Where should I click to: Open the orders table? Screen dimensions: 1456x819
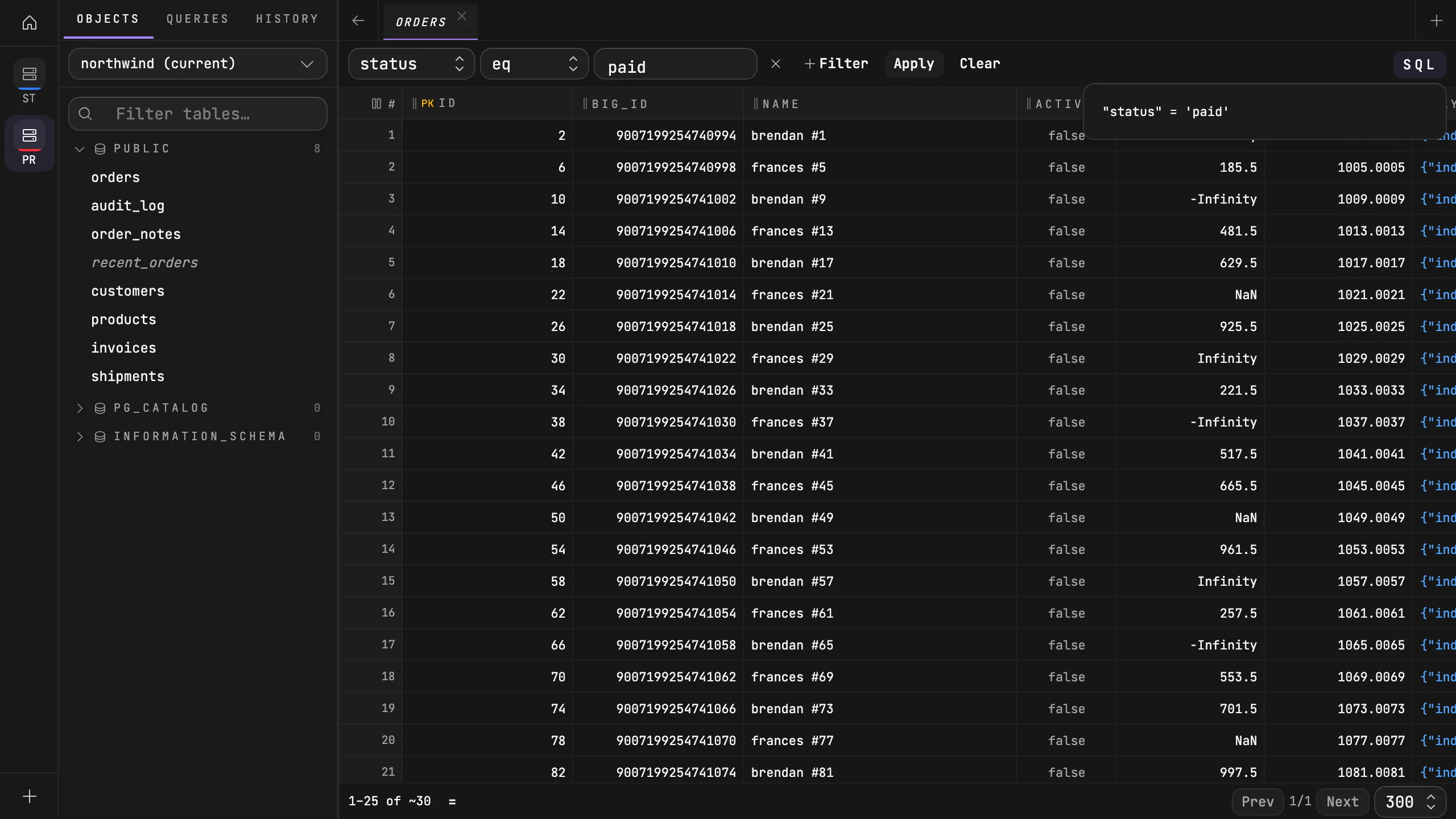[115, 177]
